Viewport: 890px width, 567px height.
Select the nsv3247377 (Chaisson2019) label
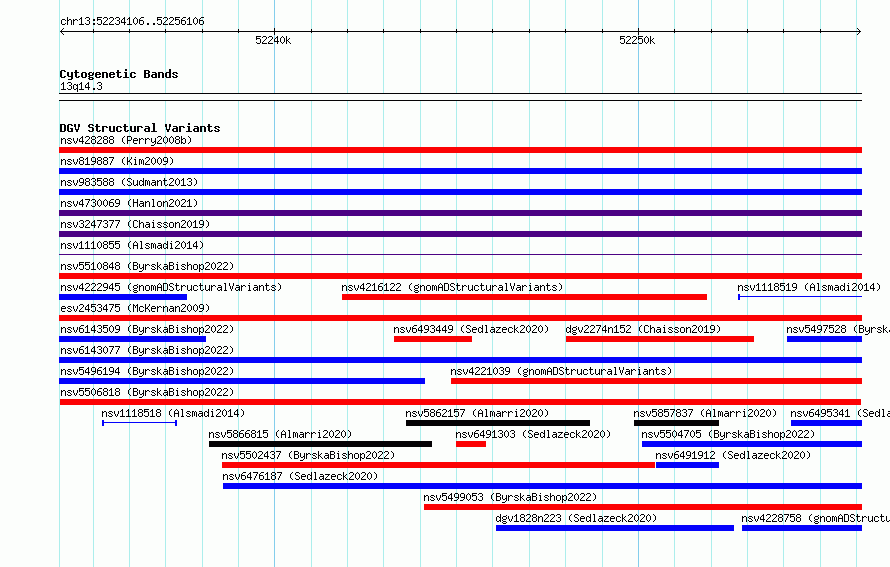135,224
